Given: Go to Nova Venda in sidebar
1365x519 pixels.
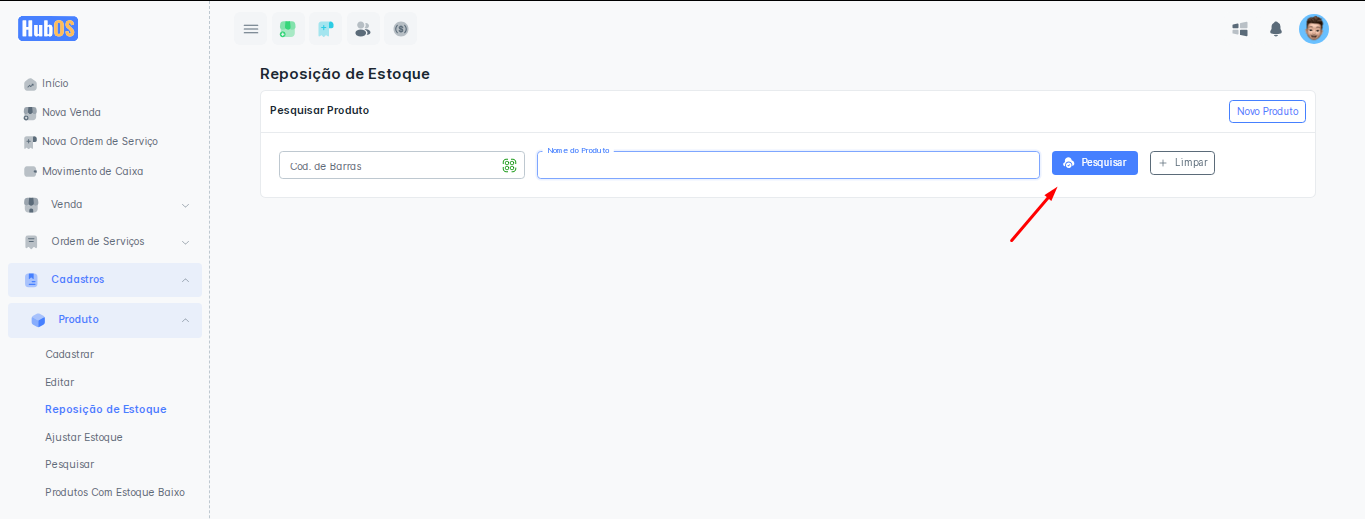Looking at the screenshot, I should (x=71, y=113).
